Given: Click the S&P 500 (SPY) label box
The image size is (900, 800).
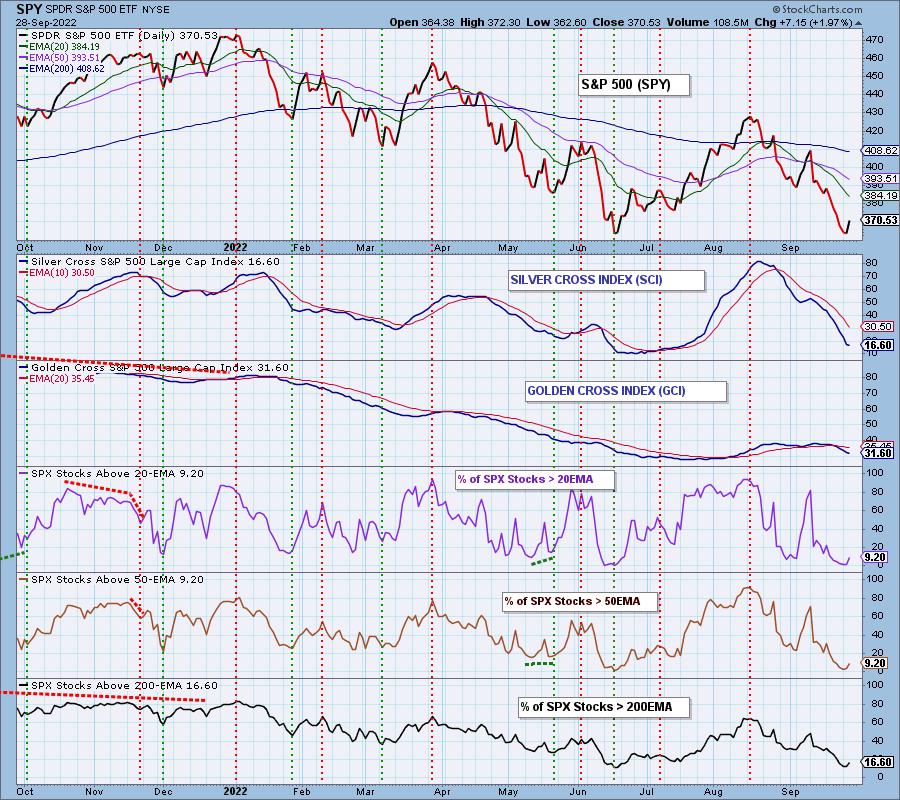Looking at the screenshot, I should [x=633, y=85].
